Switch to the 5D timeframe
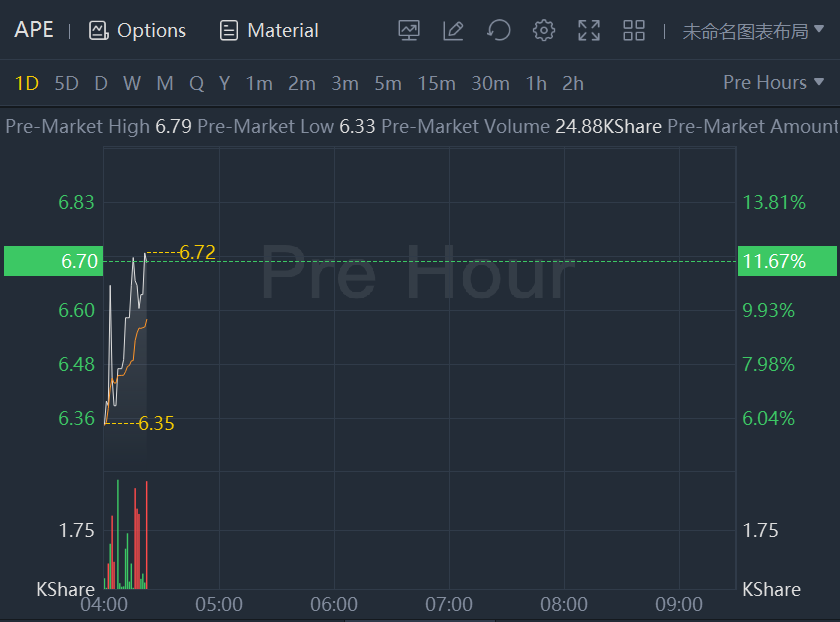The width and height of the screenshot is (840, 622). point(66,83)
